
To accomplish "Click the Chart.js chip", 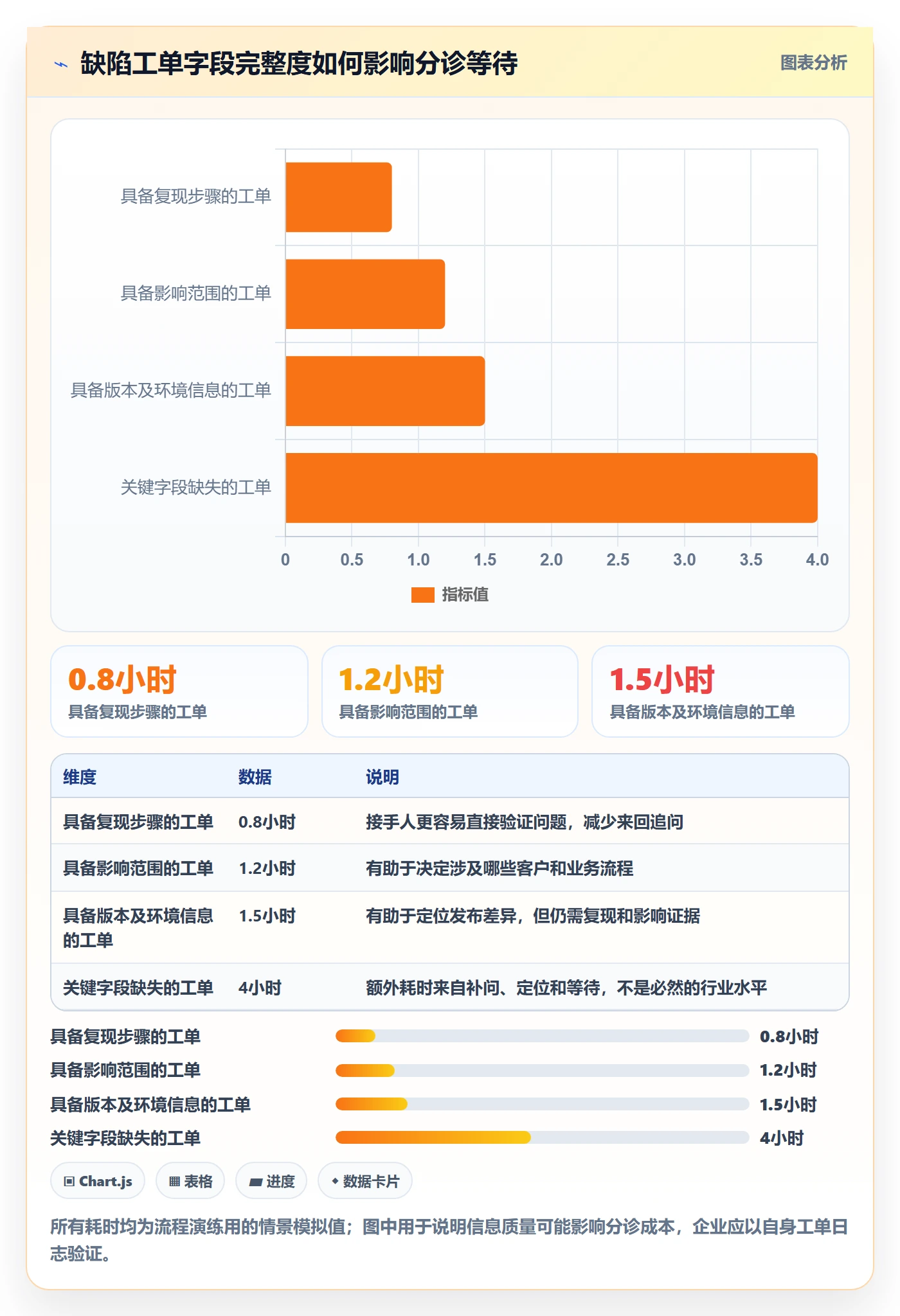I will pos(98,1181).
